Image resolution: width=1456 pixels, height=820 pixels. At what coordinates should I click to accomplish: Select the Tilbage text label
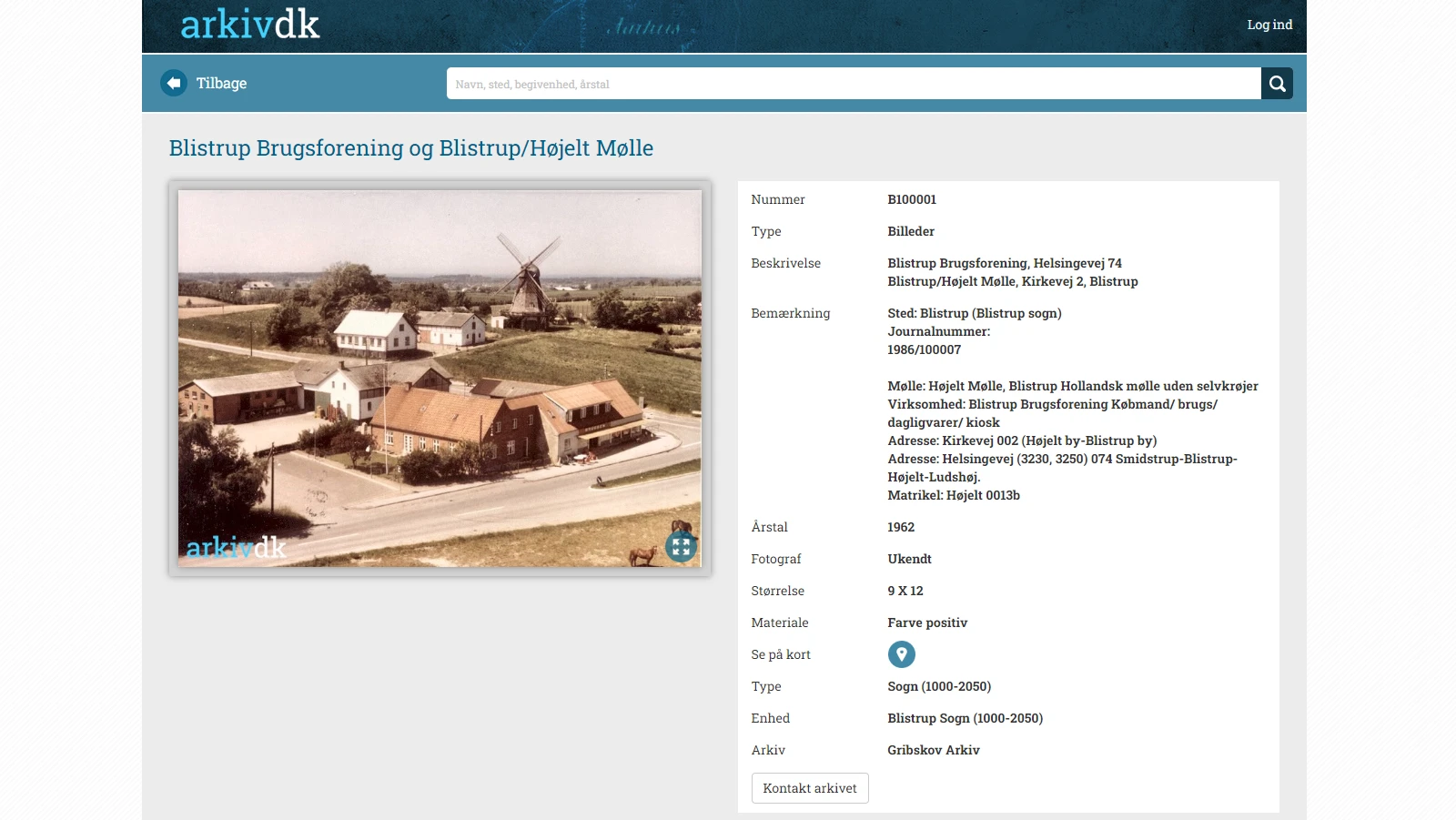point(221,83)
